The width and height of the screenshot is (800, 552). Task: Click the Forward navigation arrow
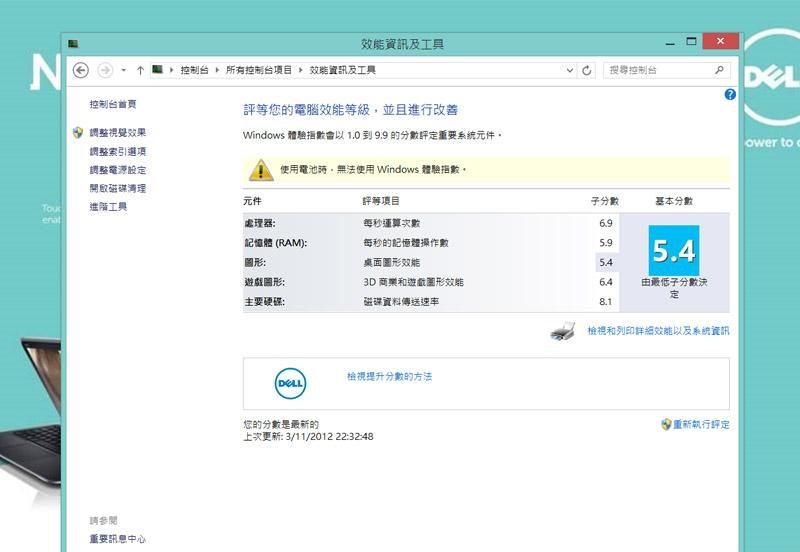[x=104, y=70]
